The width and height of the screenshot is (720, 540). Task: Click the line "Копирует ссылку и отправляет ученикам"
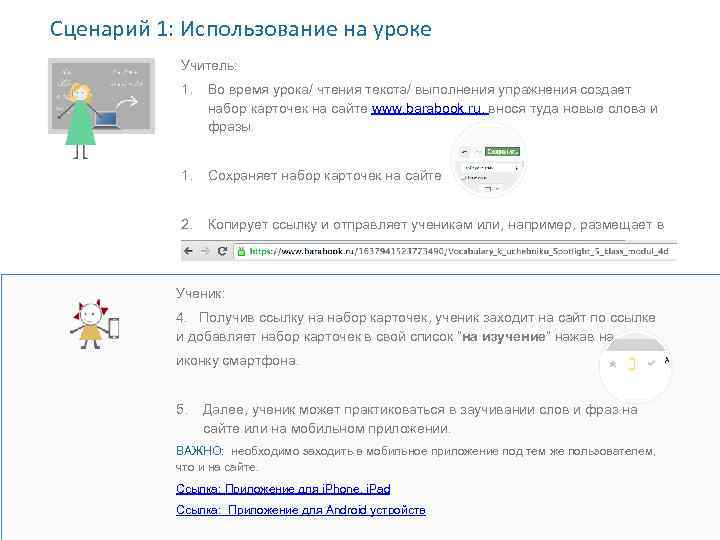[340, 225]
